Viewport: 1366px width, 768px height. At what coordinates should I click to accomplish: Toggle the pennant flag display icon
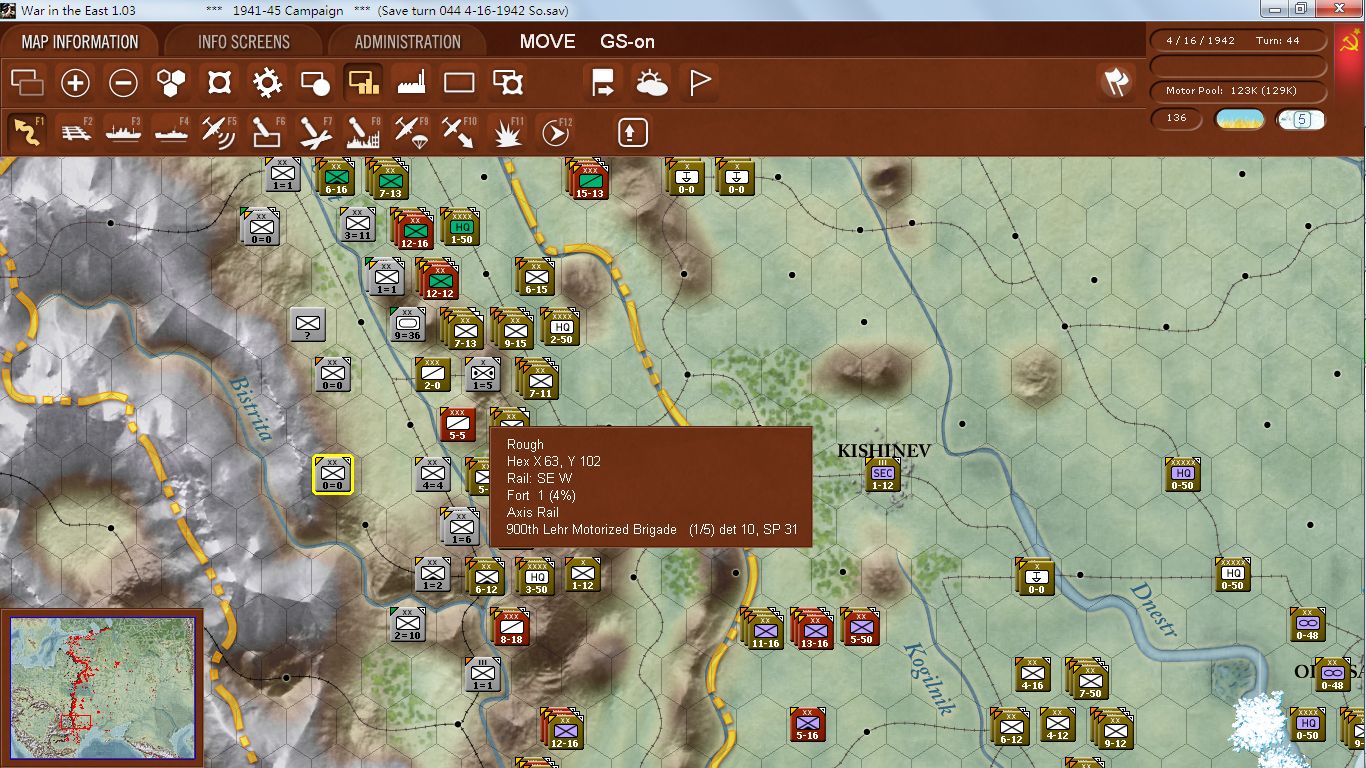699,82
